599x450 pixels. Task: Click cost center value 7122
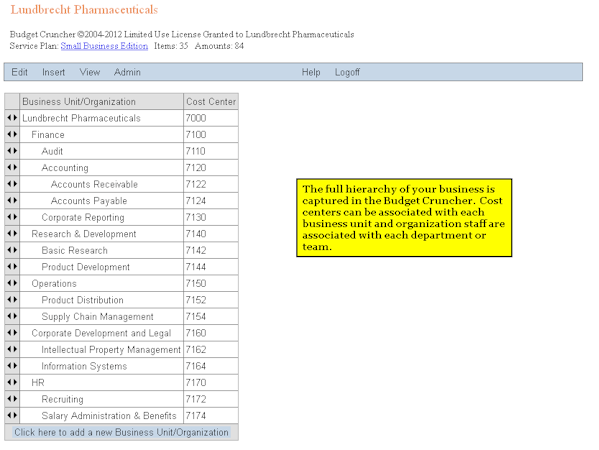196,184
